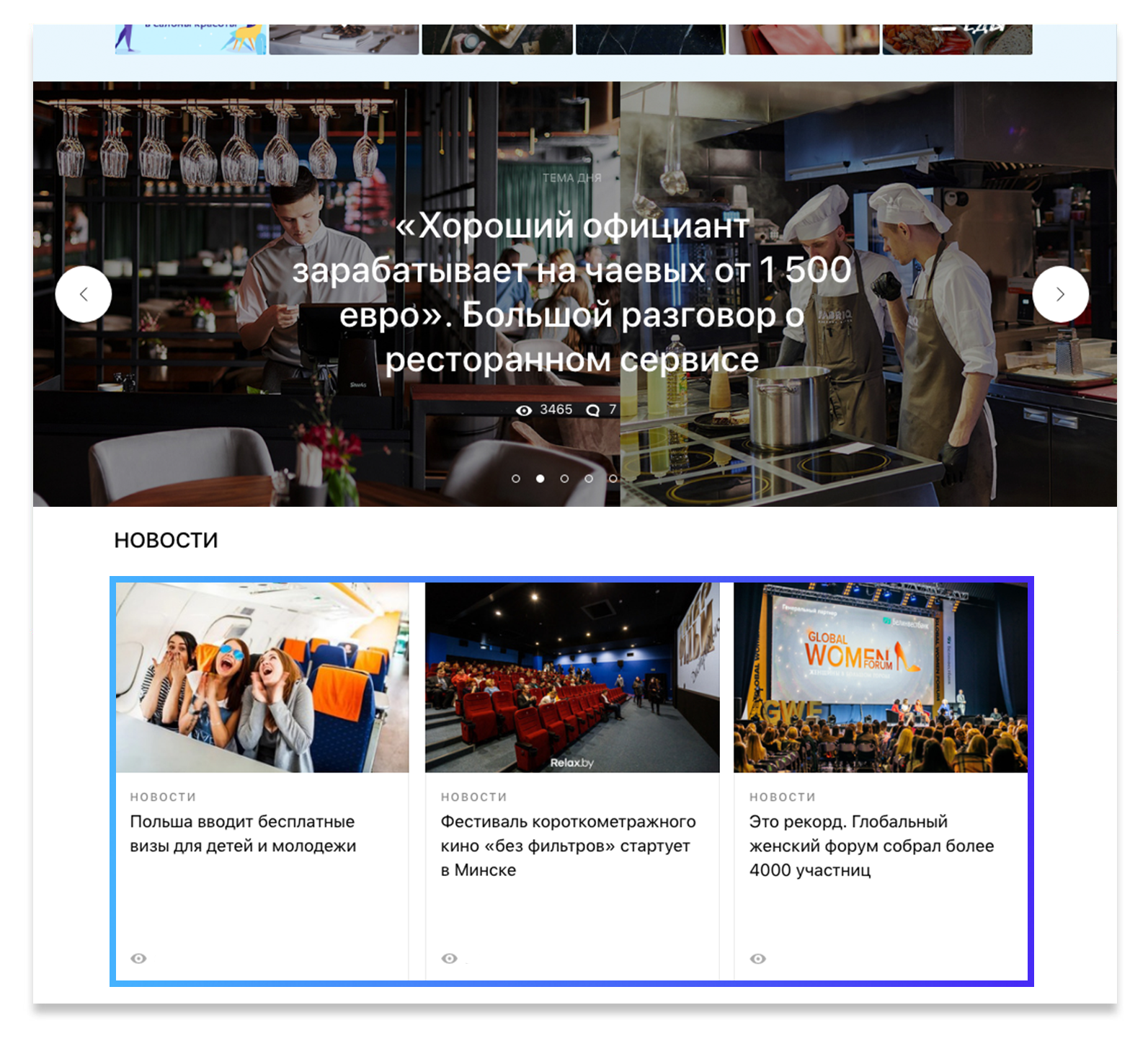Click НОВОСТИ category label above the Poland article
The width and height of the screenshot is (1148, 1054).
point(163,797)
